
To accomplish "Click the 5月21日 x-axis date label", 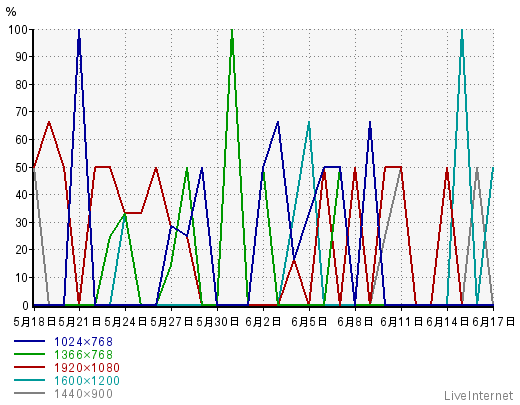I will click(80, 322).
